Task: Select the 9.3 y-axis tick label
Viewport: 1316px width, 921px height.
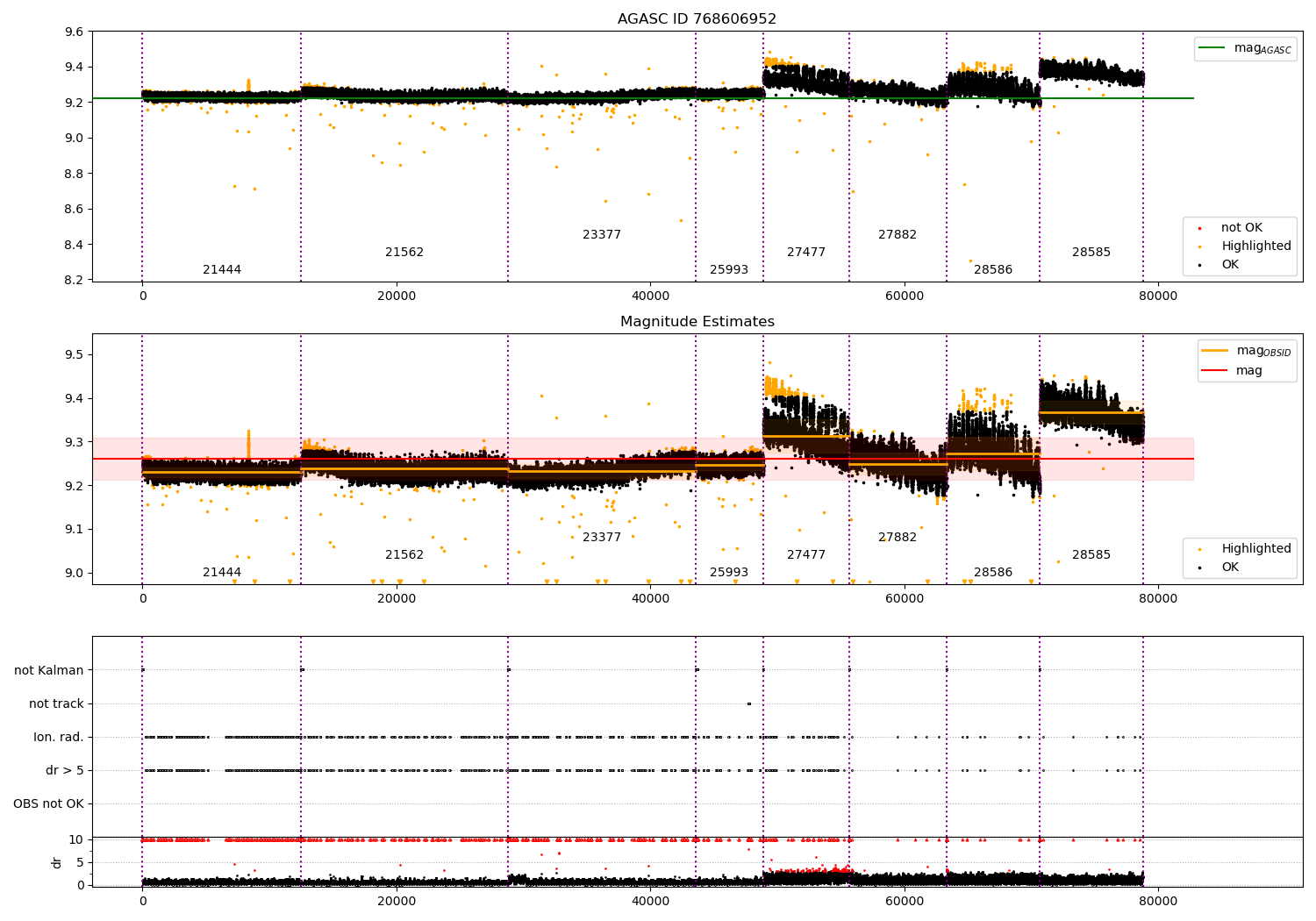Action: [x=75, y=442]
